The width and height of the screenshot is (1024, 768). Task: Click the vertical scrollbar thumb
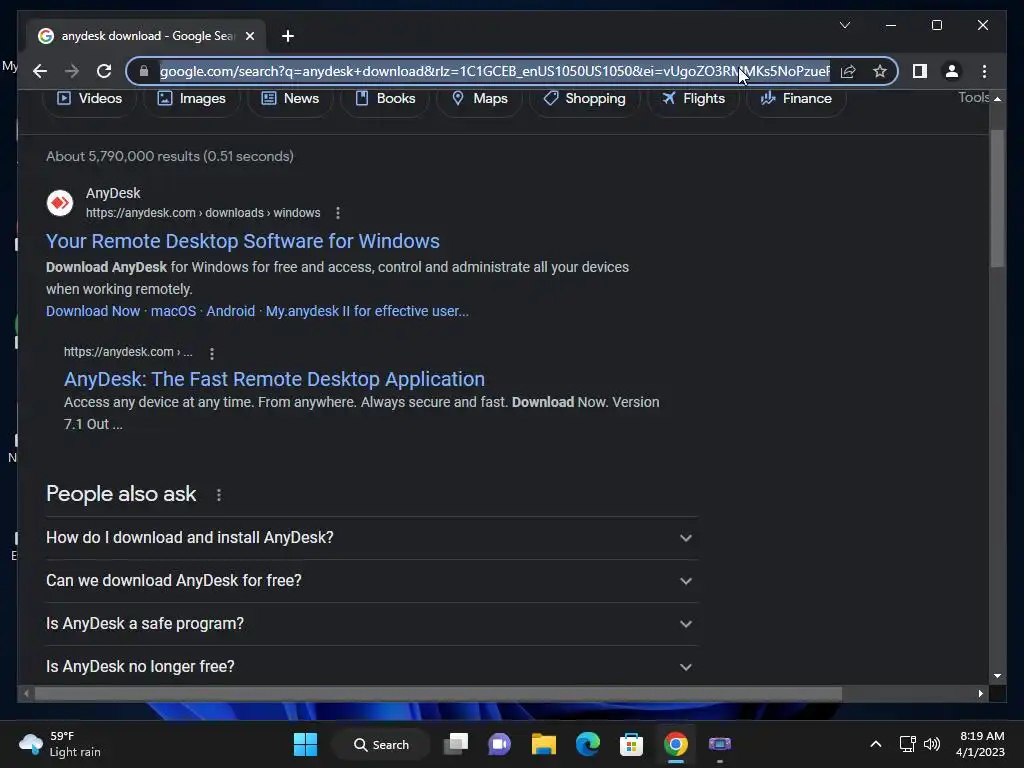click(x=997, y=198)
